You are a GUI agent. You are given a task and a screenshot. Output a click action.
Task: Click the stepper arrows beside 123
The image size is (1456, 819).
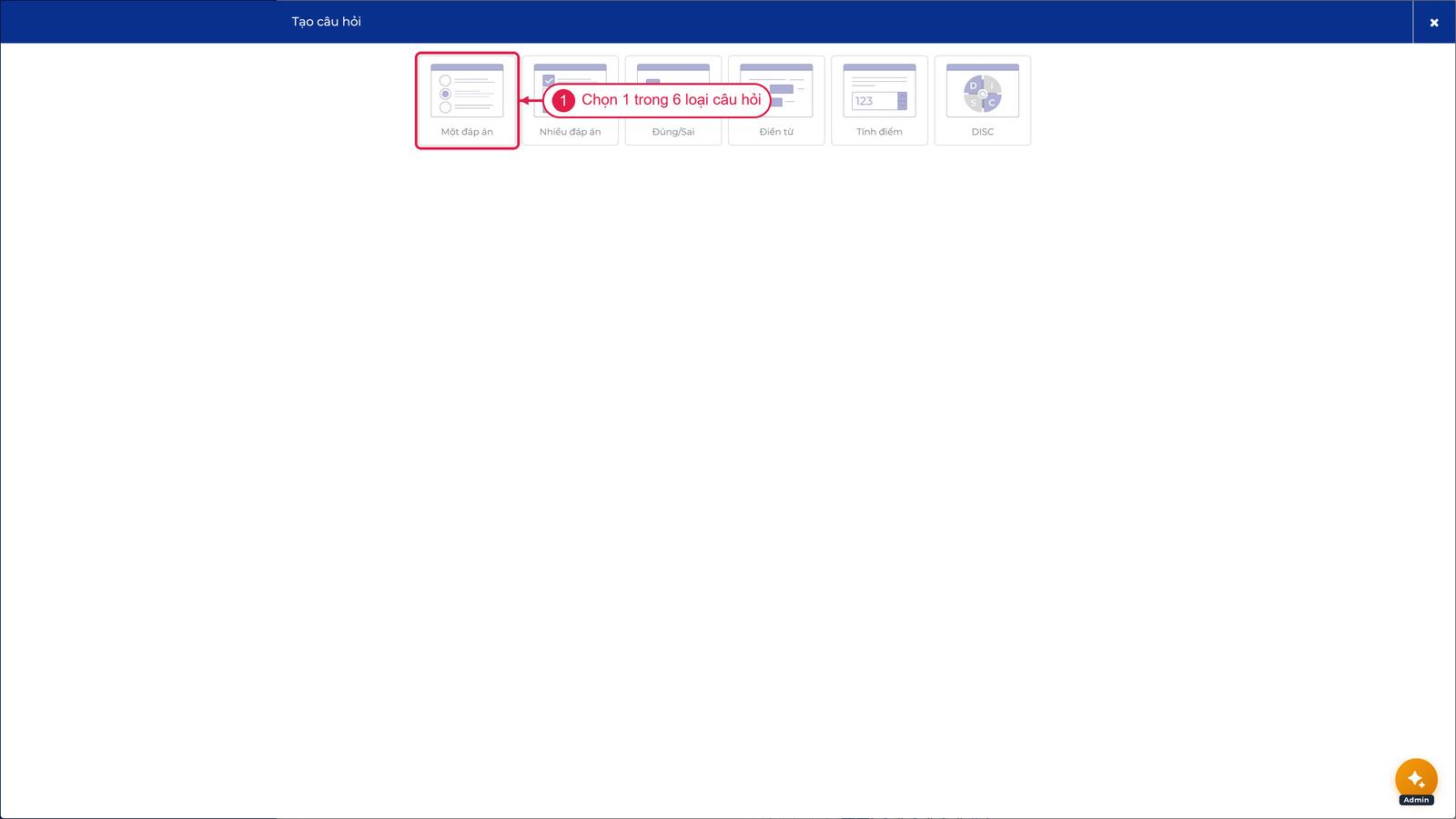click(x=902, y=101)
